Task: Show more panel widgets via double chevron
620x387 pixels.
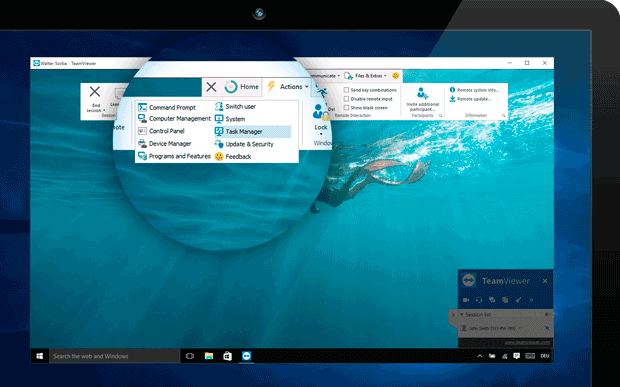Action: coord(531,300)
